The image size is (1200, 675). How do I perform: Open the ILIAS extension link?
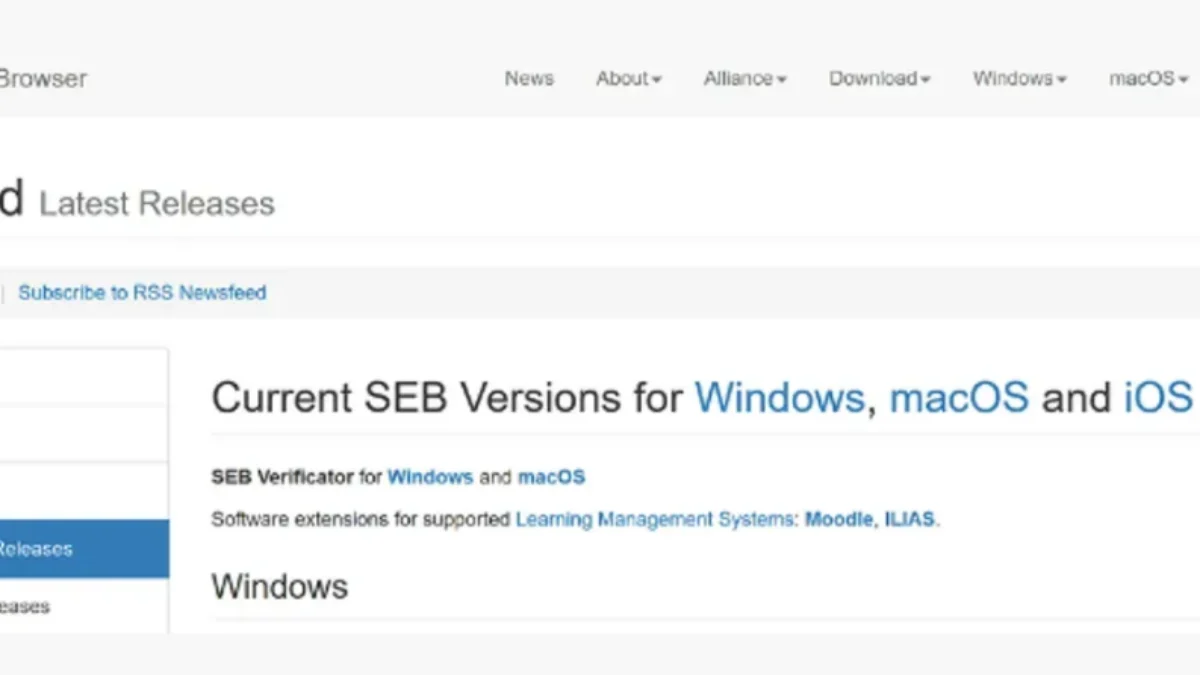tap(910, 520)
